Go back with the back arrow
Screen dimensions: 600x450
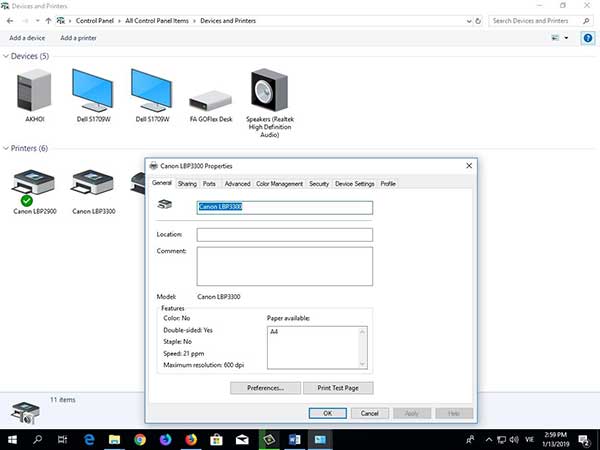click(x=10, y=21)
